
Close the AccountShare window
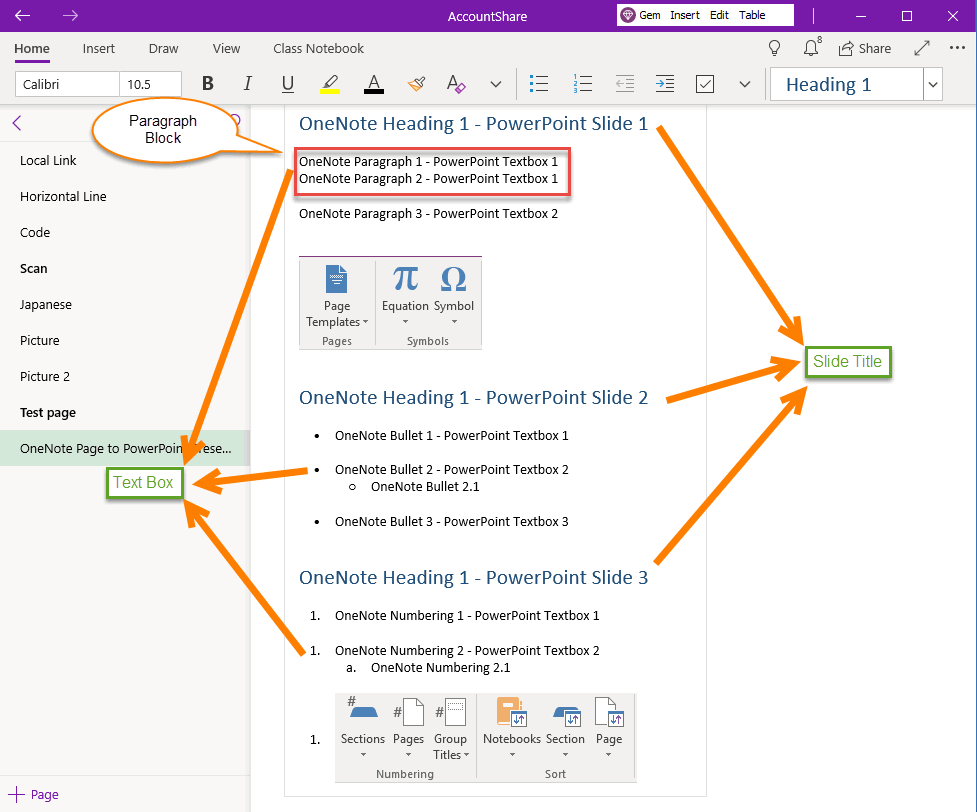[953, 16]
